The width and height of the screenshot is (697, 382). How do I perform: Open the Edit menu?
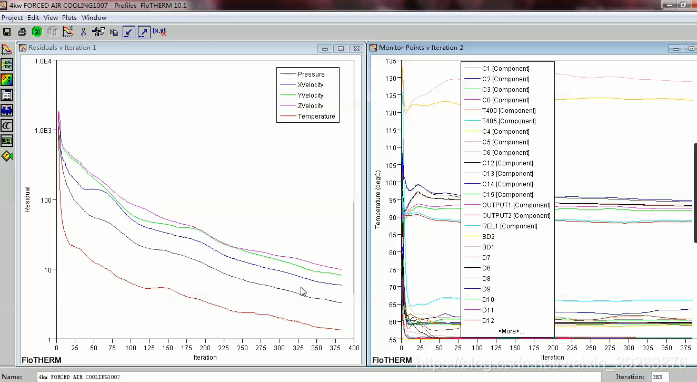point(33,18)
